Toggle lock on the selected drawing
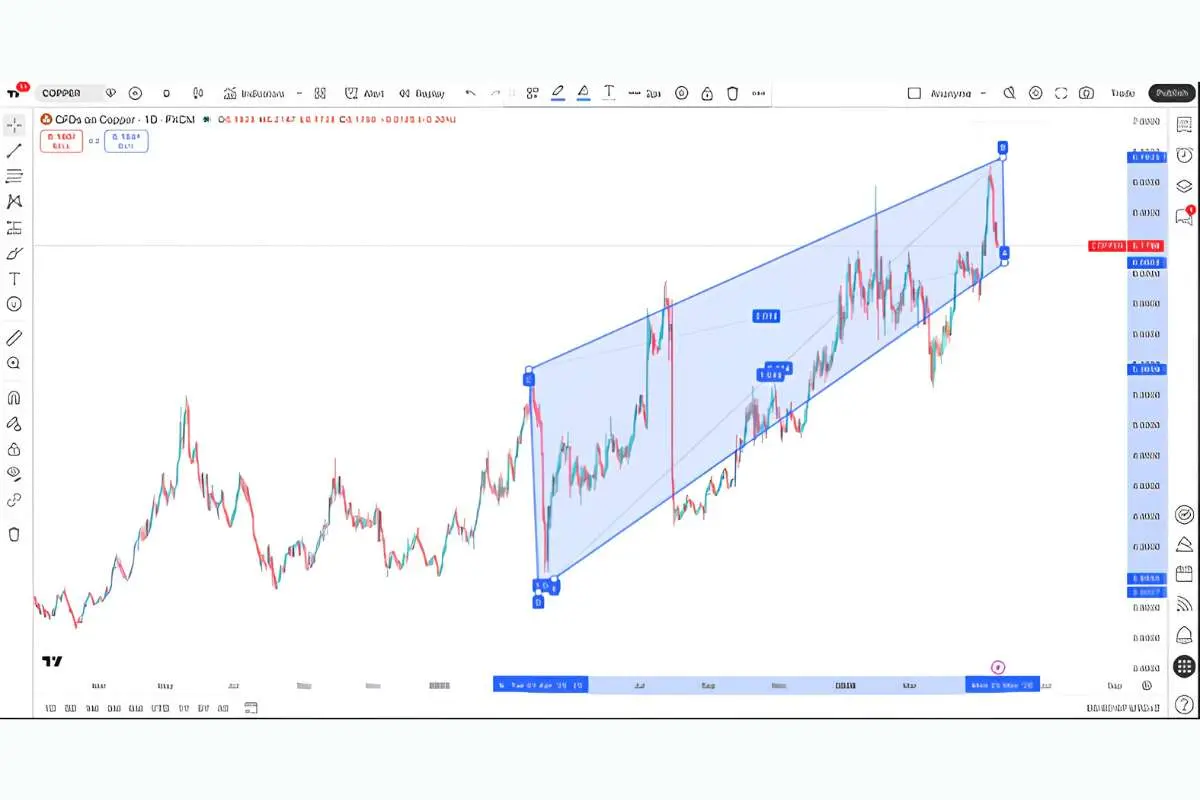1200x800 pixels. click(707, 93)
